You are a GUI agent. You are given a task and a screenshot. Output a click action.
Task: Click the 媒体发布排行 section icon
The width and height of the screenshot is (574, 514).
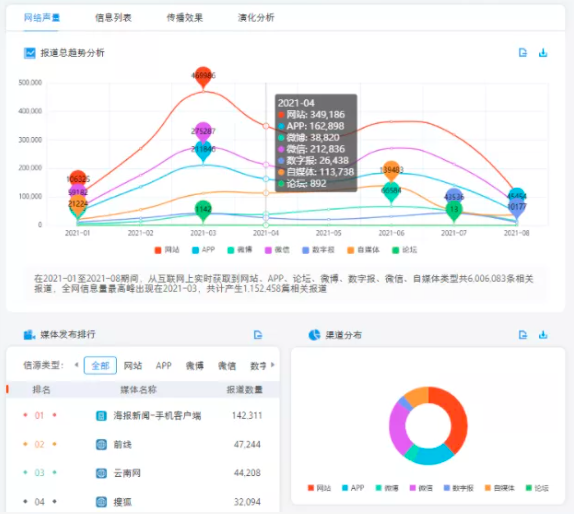(29, 335)
